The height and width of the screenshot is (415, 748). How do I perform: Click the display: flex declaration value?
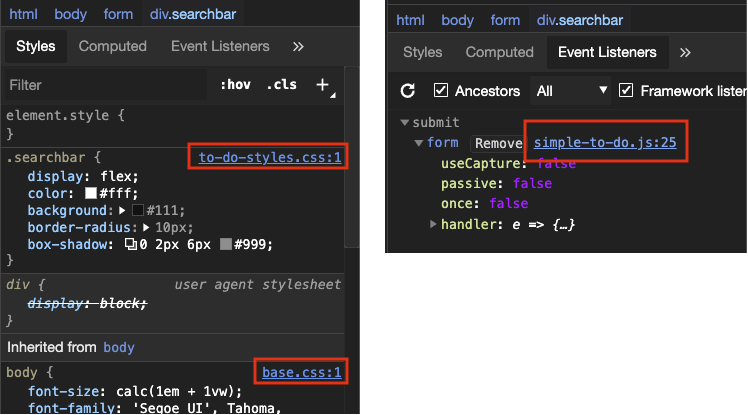tap(117, 176)
